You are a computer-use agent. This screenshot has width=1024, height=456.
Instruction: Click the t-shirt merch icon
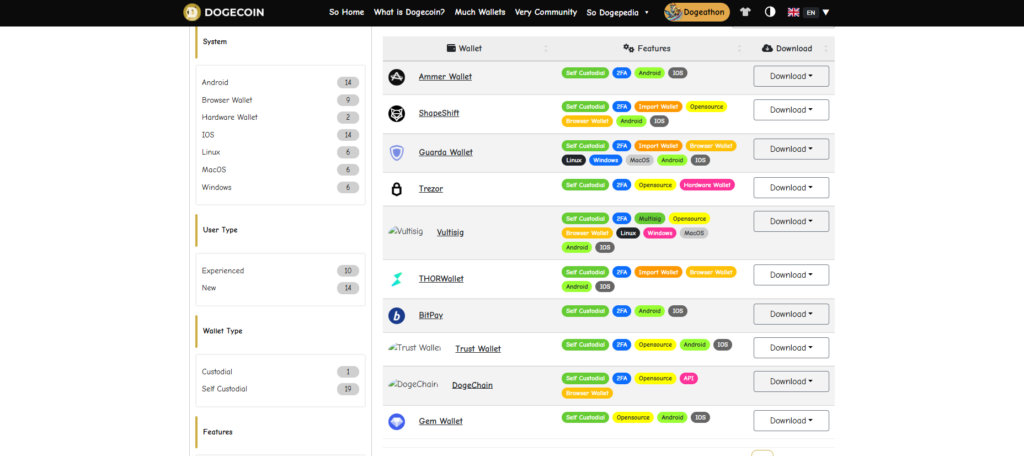coord(744,12)
